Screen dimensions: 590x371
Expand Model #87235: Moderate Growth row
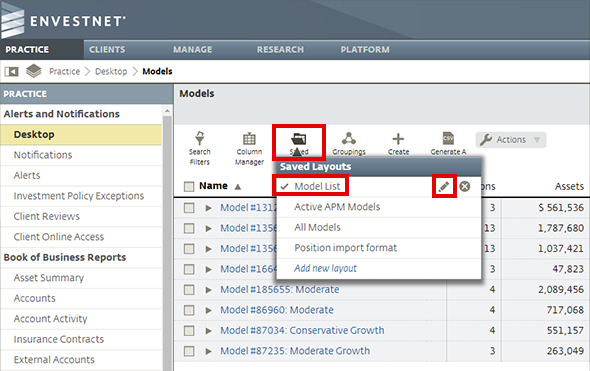tap(208, 351)
